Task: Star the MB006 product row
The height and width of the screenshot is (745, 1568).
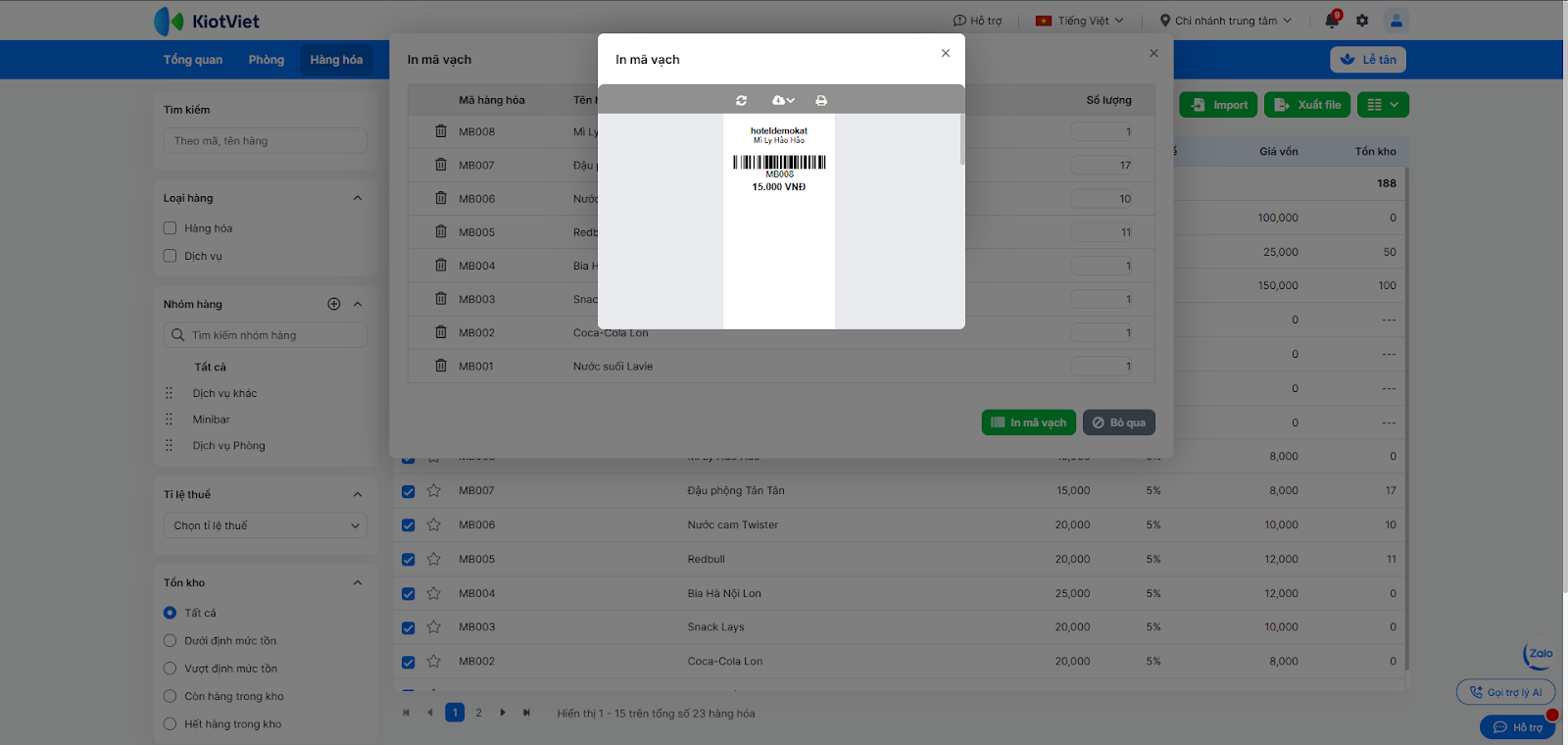Action: tap(434, 524)
